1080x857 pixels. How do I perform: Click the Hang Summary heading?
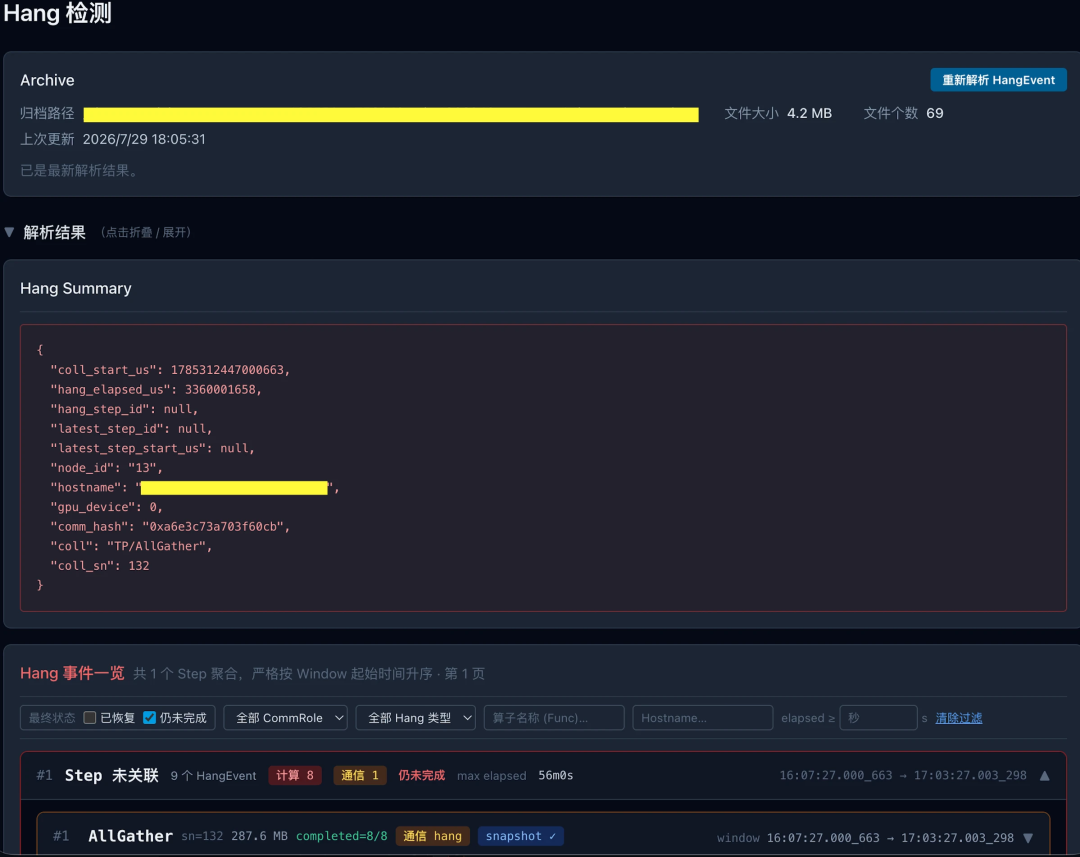coord(76,289)
